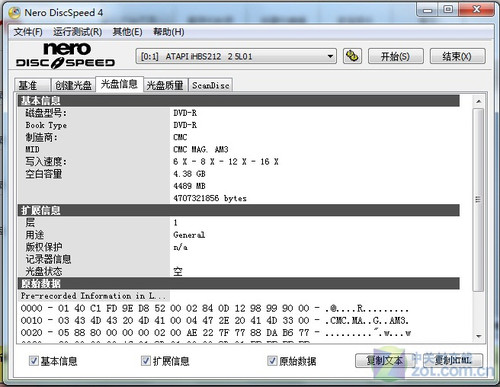Click the scrollbar up arrow
The height and width of the screenshot is (387, 500).
pos(479,101)
